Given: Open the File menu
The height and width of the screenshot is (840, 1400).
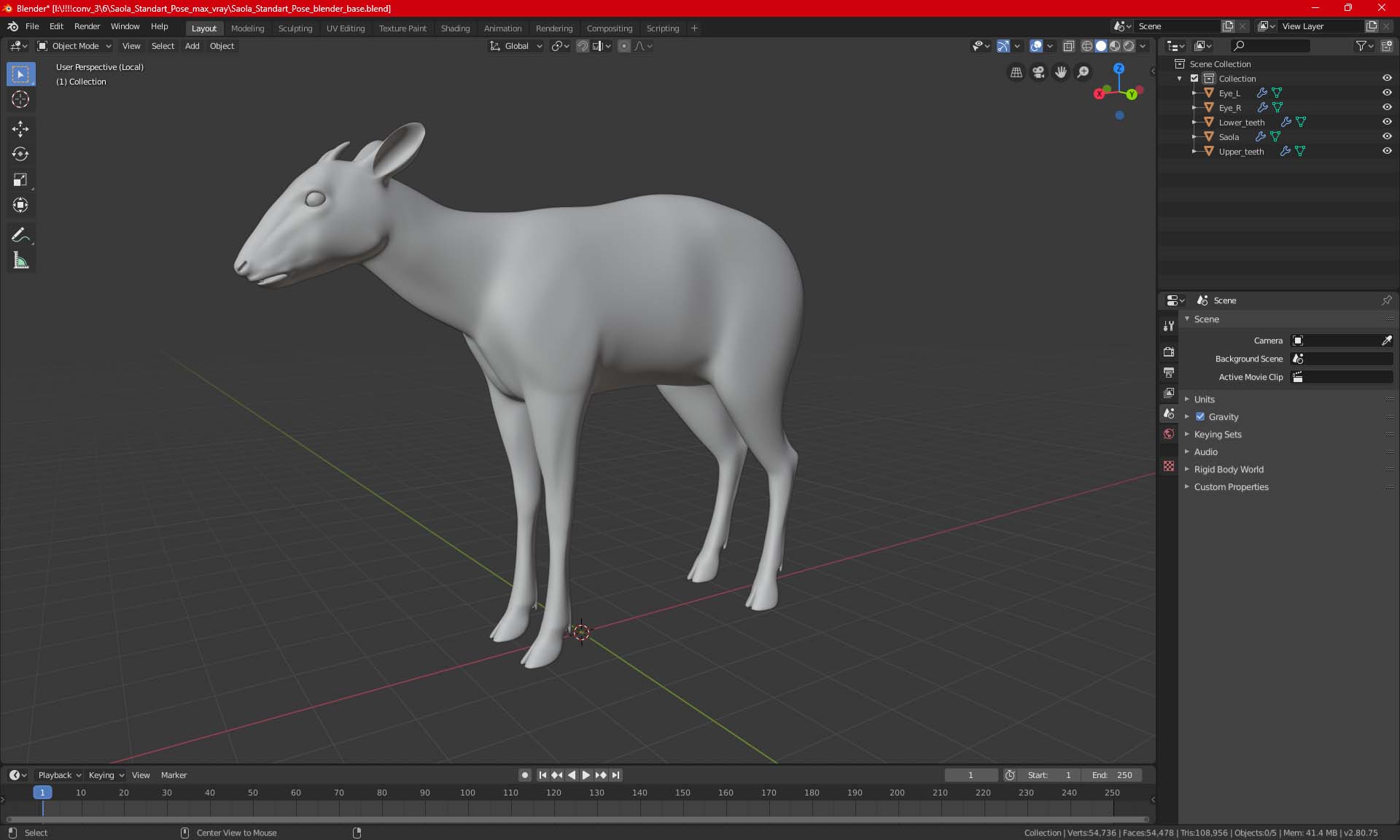Looking at the screenshot, I should (32, 26).
